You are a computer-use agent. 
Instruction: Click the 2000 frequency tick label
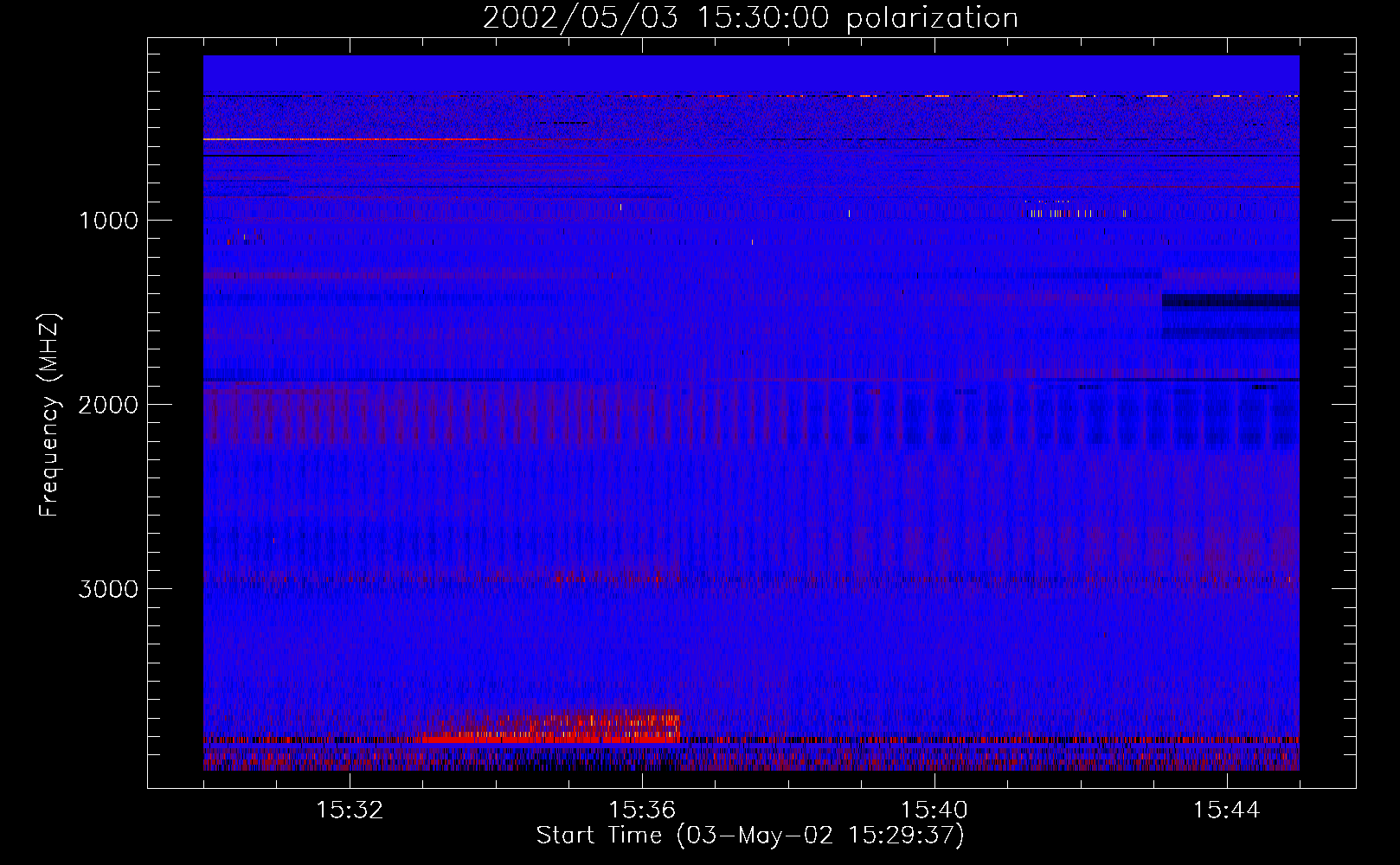click(x=108, y=405)
